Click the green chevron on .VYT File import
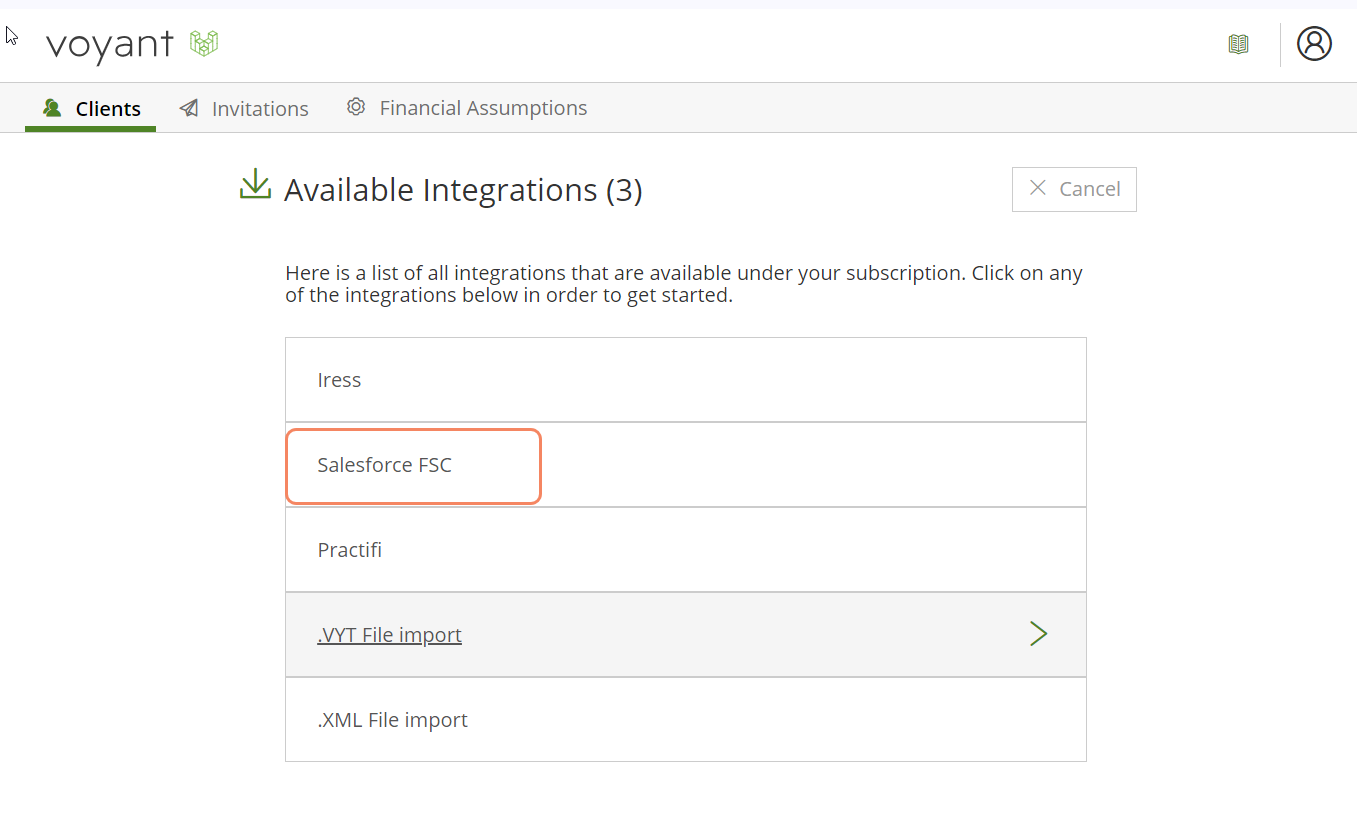1357x819 pixels. (x=1039, y=634)
